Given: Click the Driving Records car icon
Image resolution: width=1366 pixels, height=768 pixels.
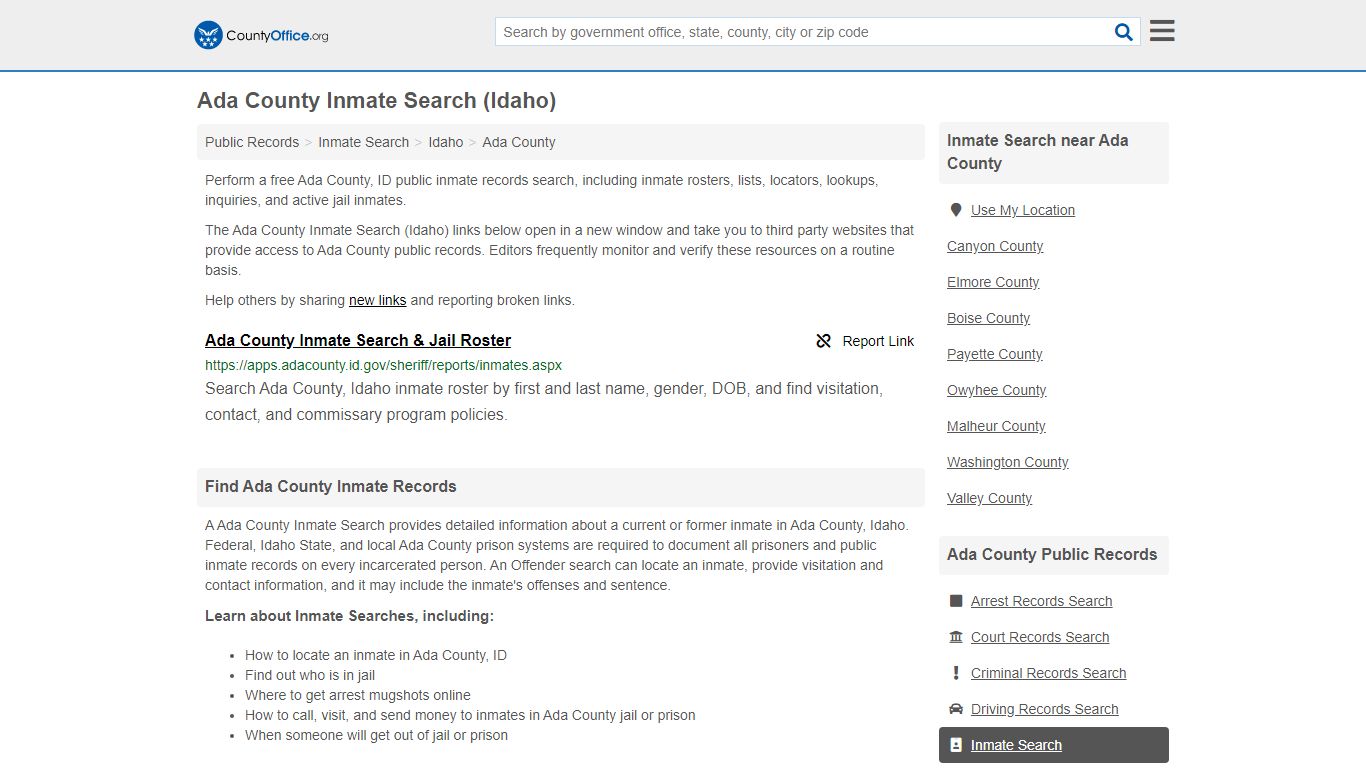Looking at the screenshot, I should click(956, 709).
